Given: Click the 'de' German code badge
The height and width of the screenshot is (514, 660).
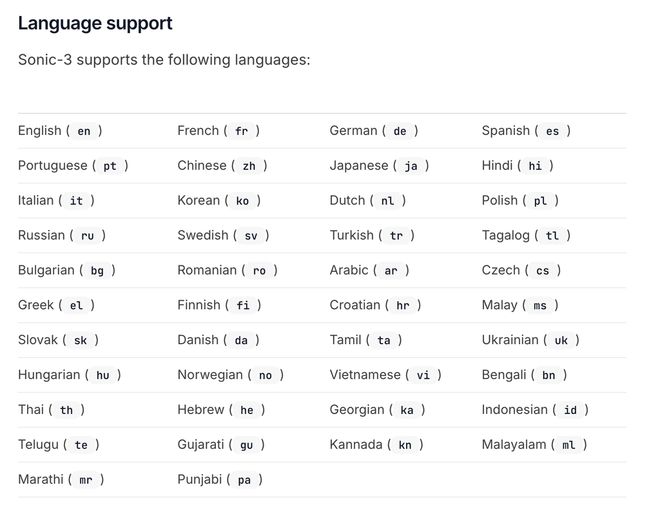Looking at the screenshot, I should point(400,131).
